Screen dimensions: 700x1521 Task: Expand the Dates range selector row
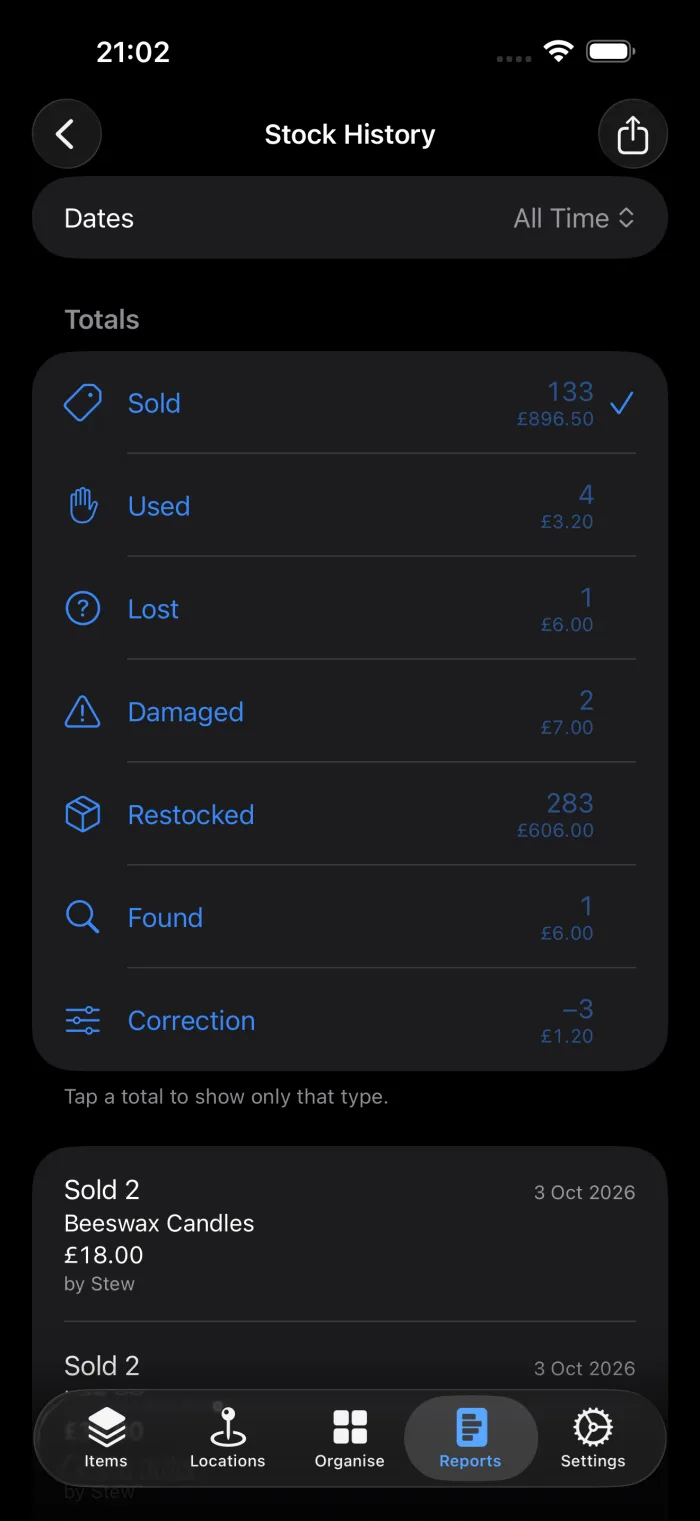(x=350, y=218)
